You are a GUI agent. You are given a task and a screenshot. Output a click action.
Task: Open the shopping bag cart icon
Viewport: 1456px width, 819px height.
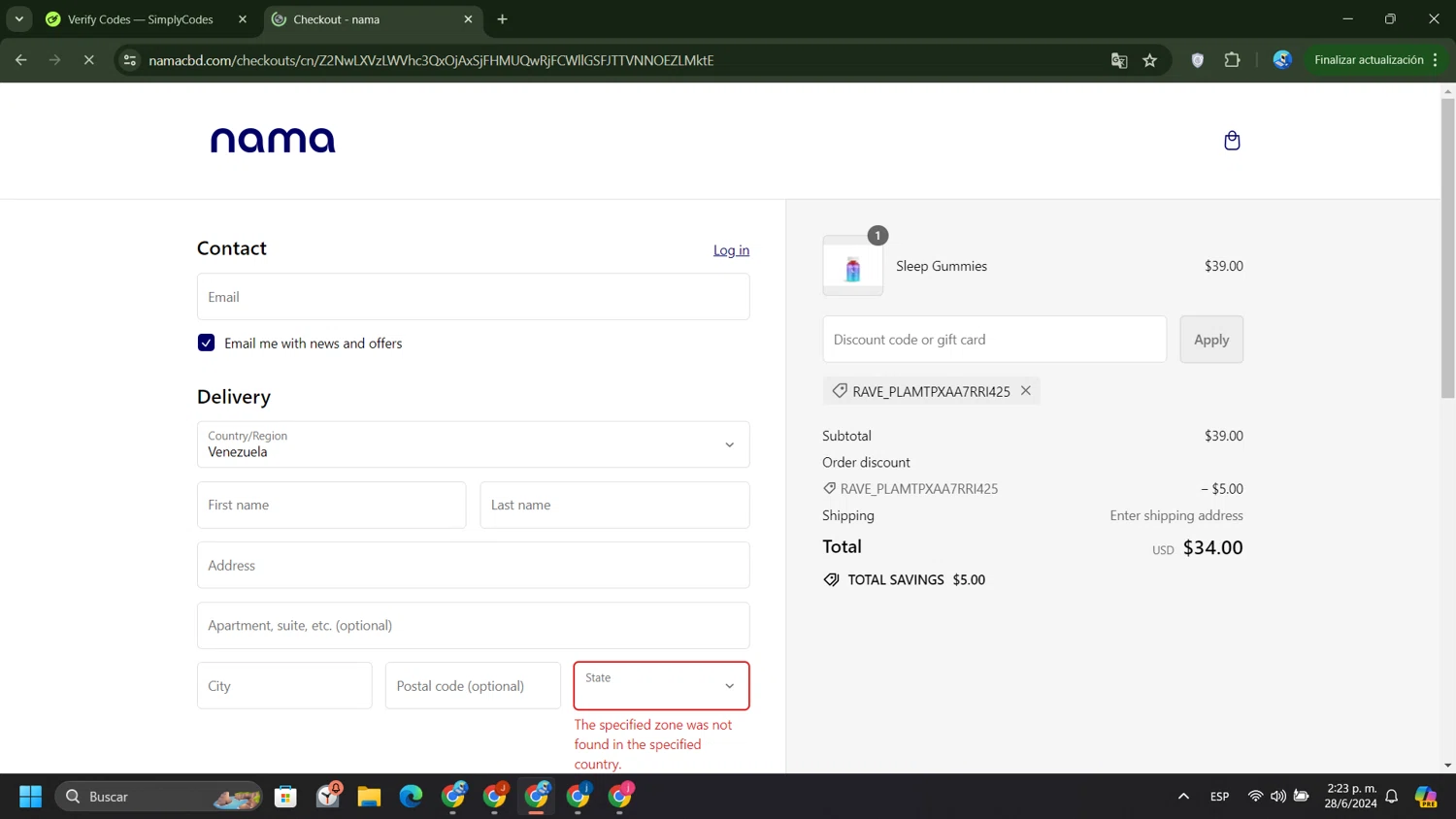point(1232,141)
